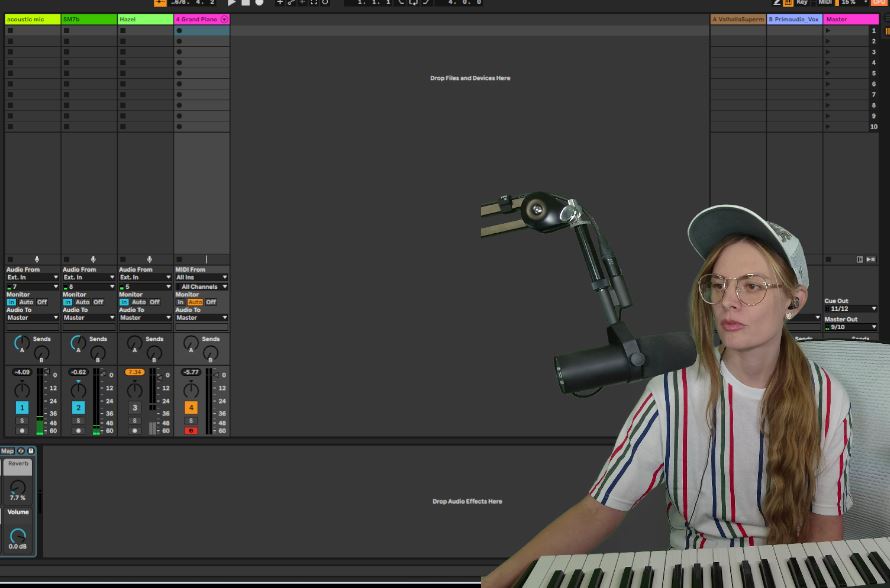Select the SM7b track header
Screen dimensions: 890x588
pos(89,19)
